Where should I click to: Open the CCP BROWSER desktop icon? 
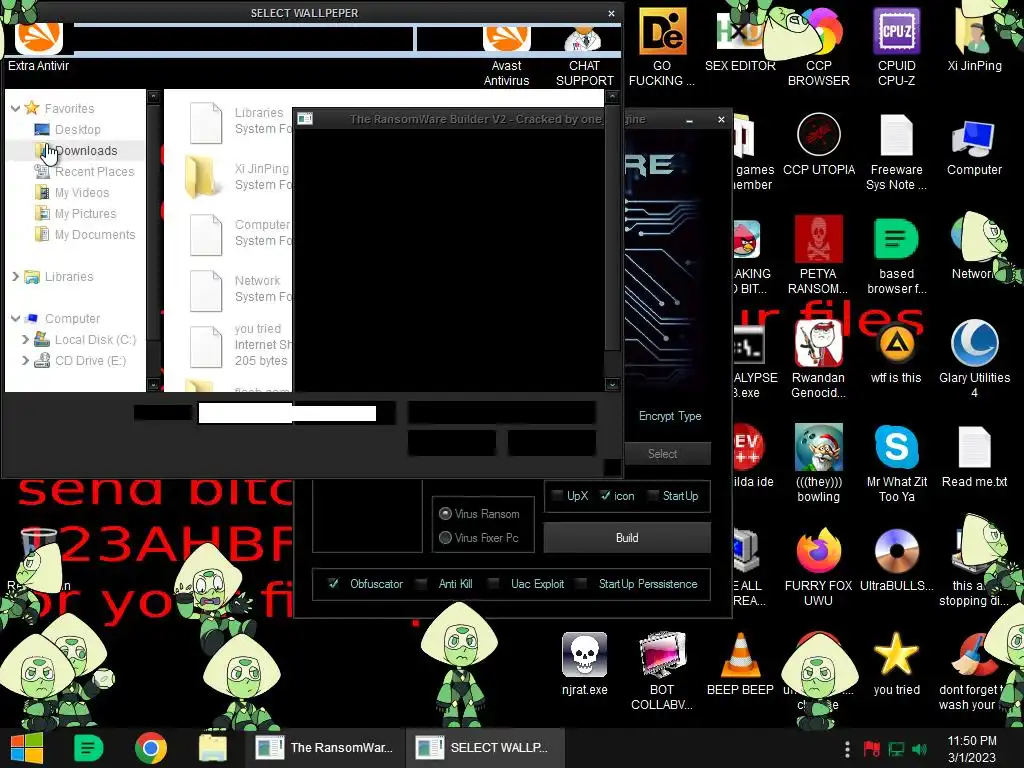pyautogui.click(x=818, y=47)
